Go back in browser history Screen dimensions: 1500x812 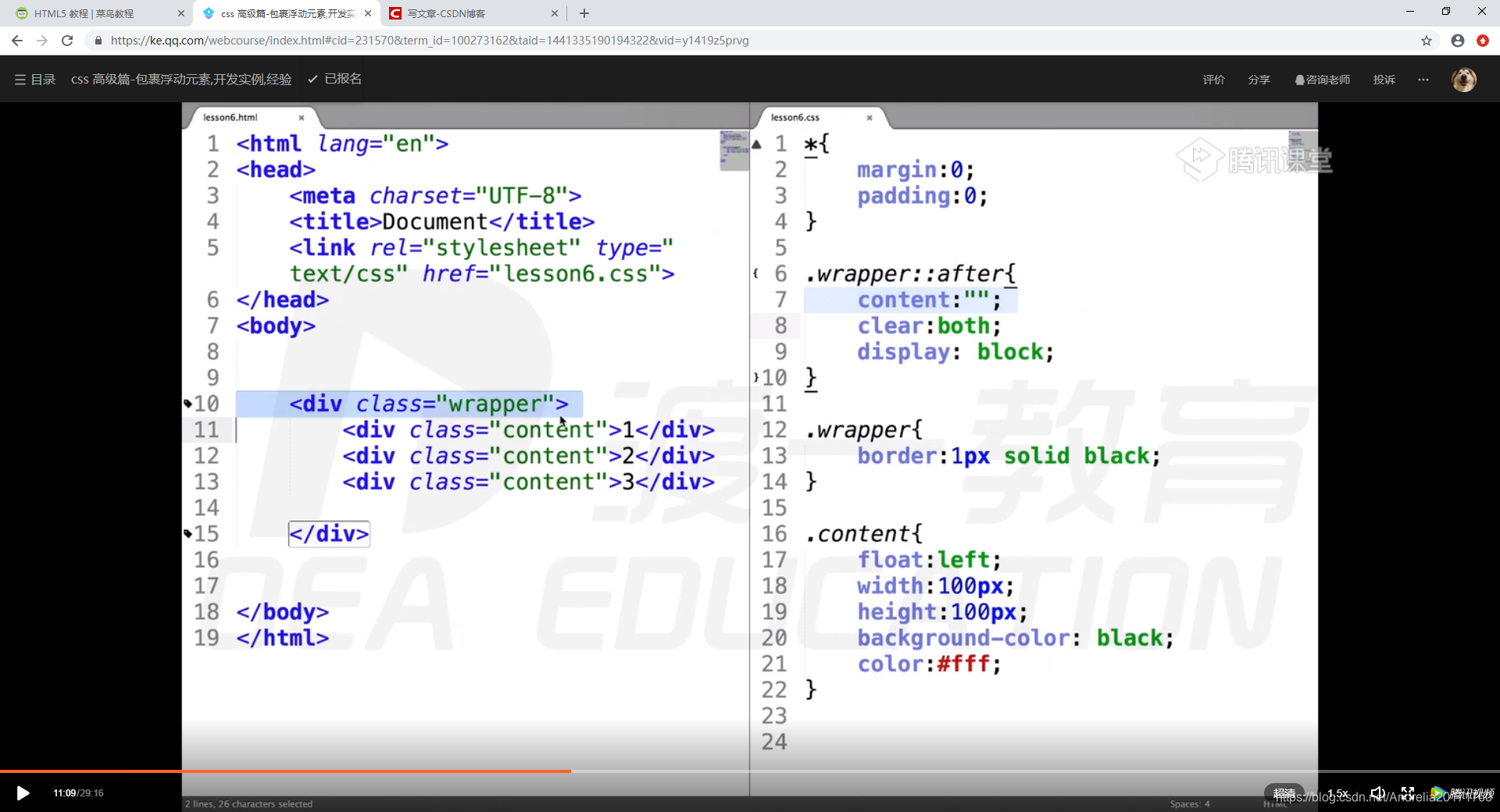(17, 41)
